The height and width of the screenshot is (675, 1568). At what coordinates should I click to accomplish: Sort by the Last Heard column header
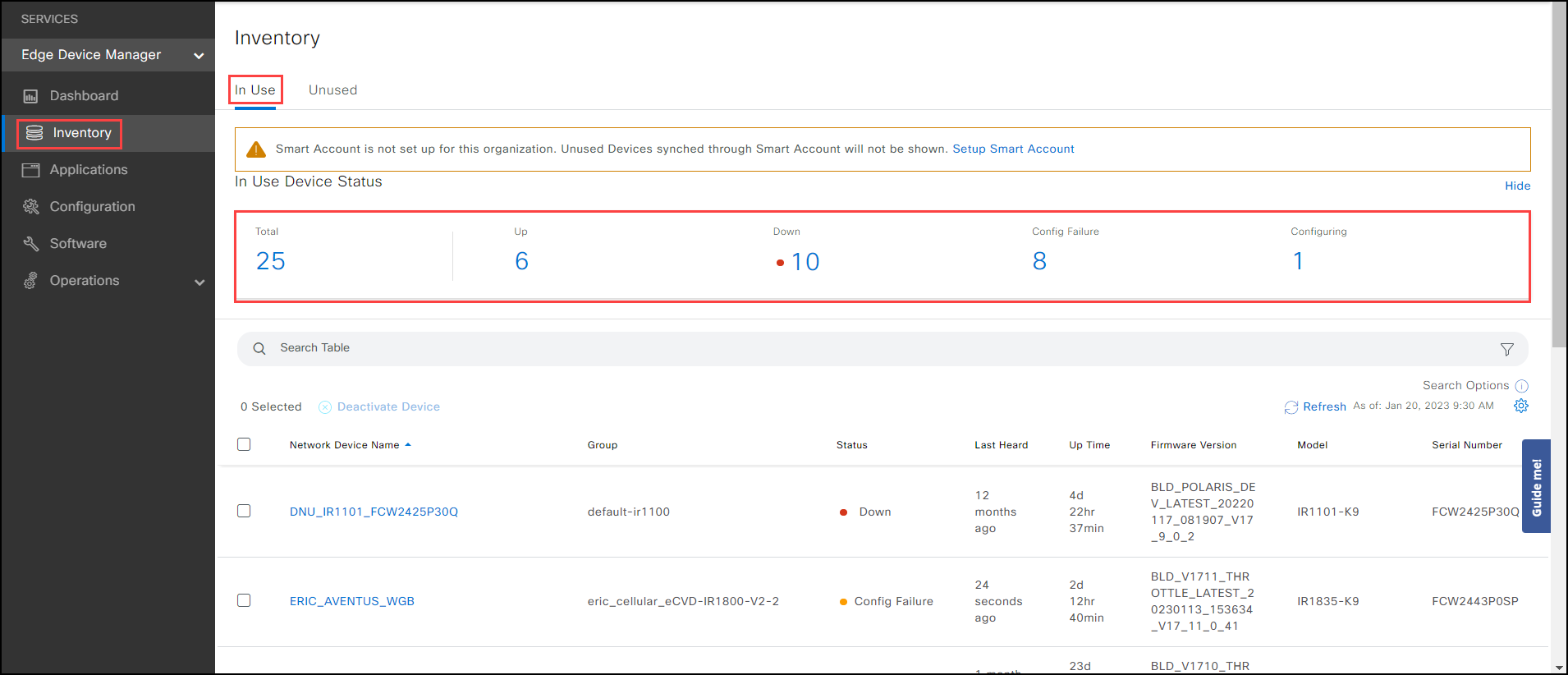point(1001,445)
